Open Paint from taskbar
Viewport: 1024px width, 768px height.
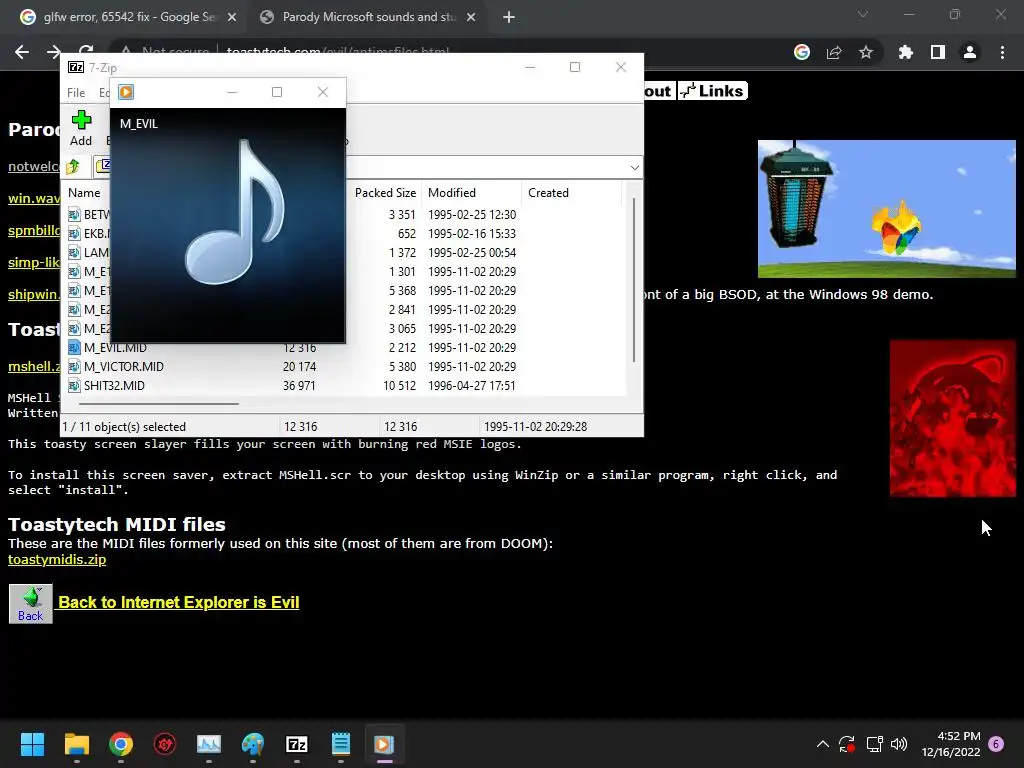pos(253,744)
